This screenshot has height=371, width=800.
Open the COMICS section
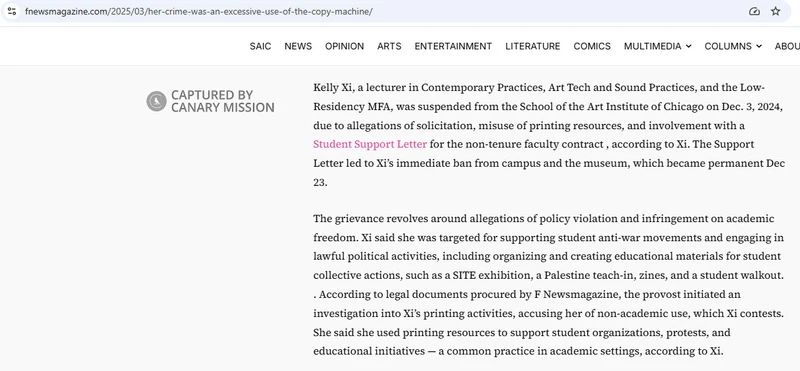point(592,46)
